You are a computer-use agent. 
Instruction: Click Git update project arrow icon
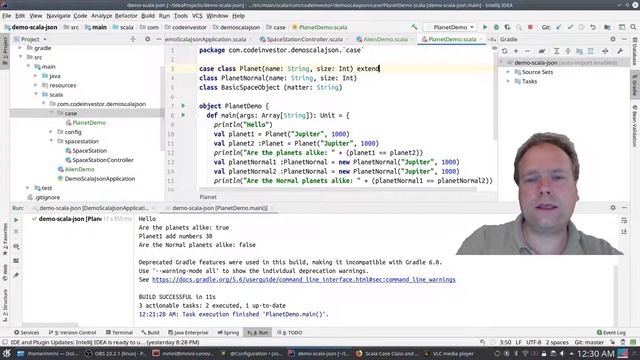coord(558,27)
